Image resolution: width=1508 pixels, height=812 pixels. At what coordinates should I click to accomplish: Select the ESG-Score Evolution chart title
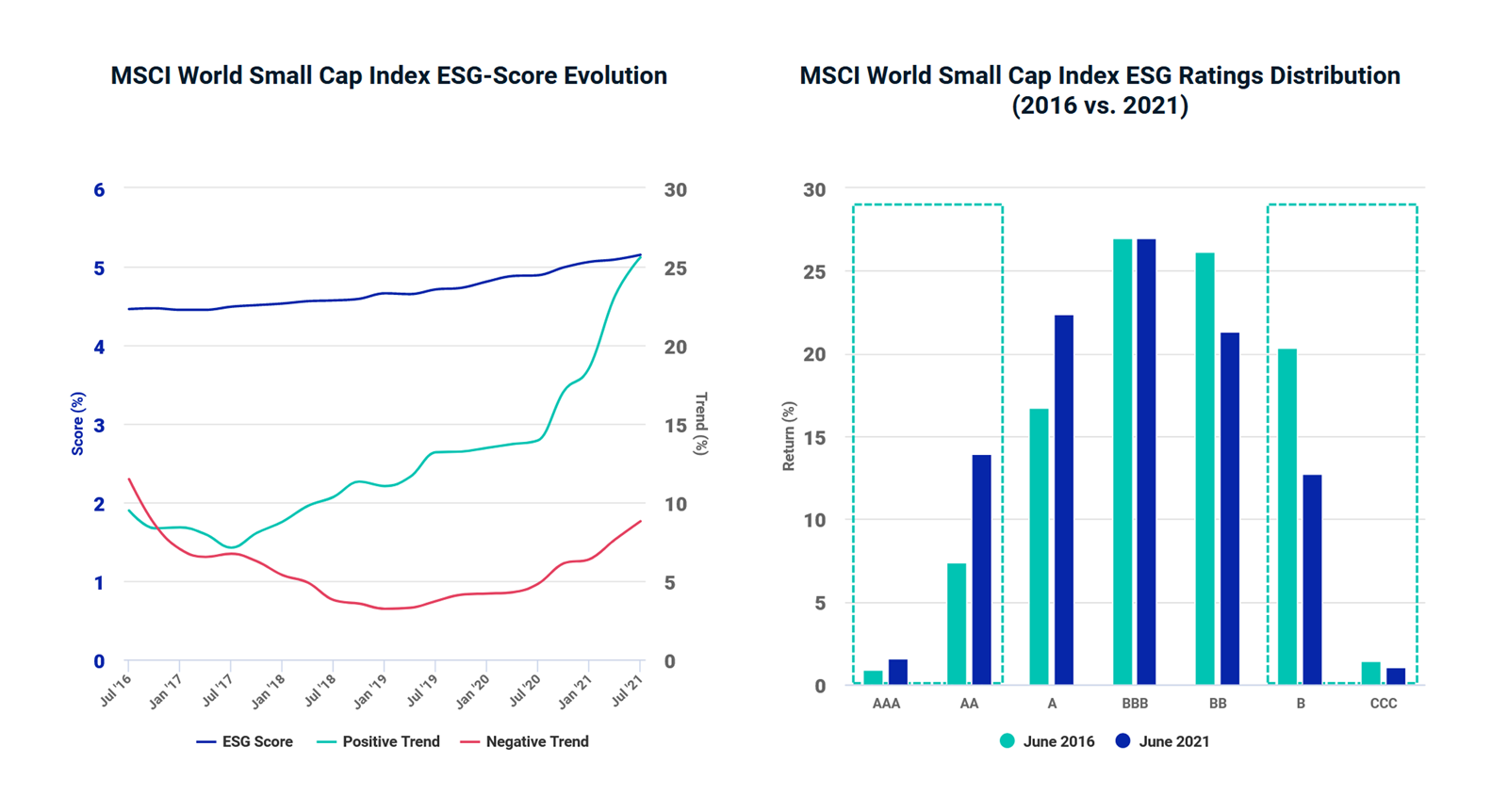[389, 75]
